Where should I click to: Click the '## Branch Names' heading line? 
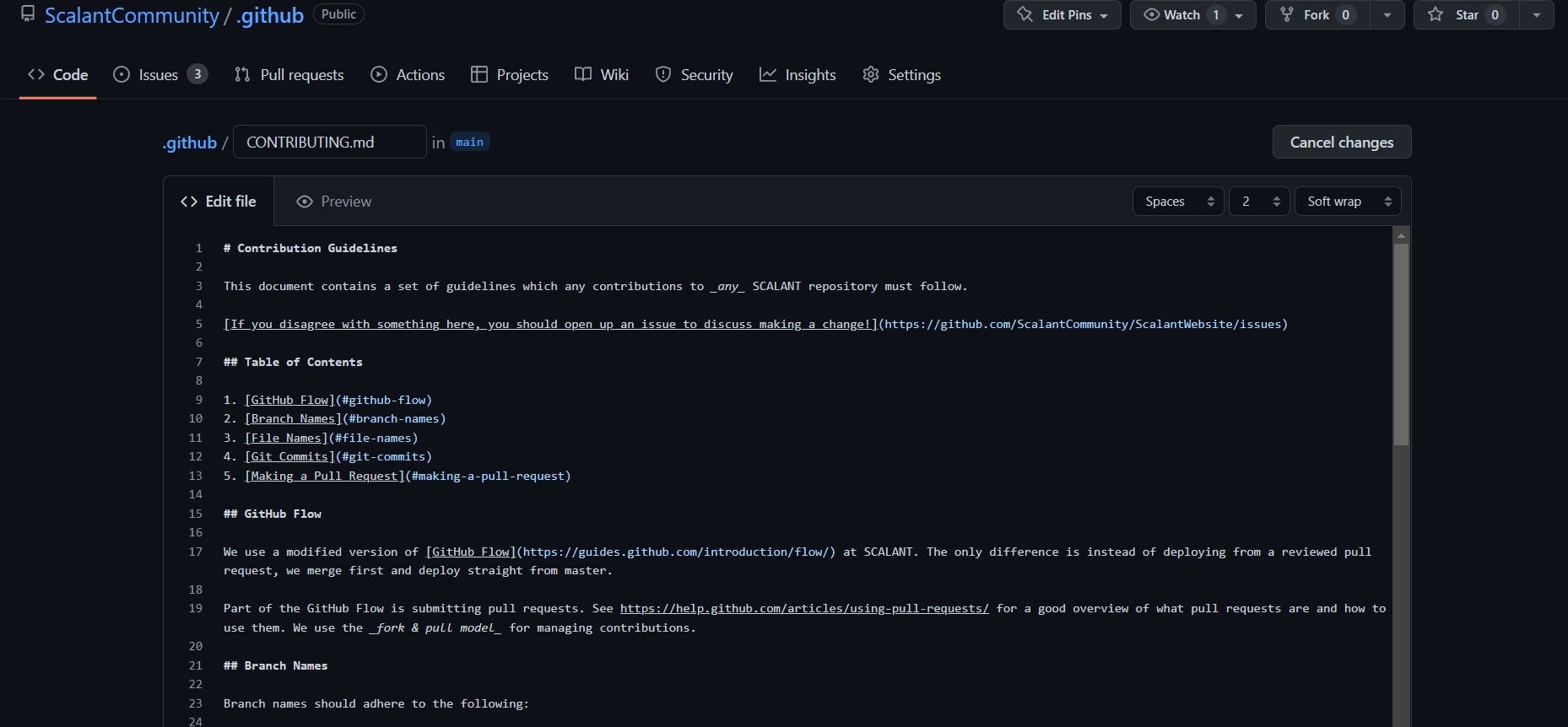pos(275,665)
